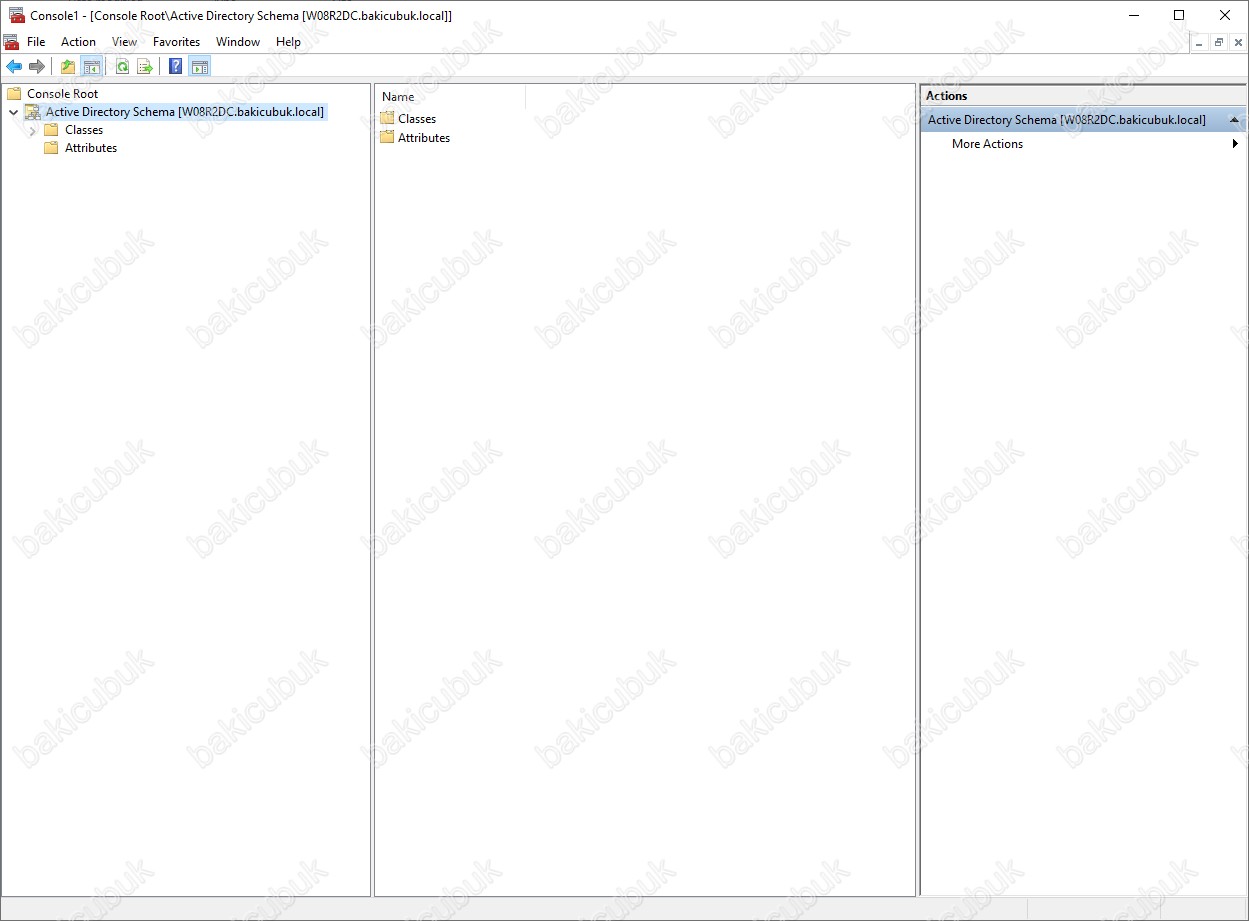The width and height of the screenshot is (1249, 921).
Task: Click Attributes folder icon in results pane
Action: pyautogui.click(x=387, y=137)
